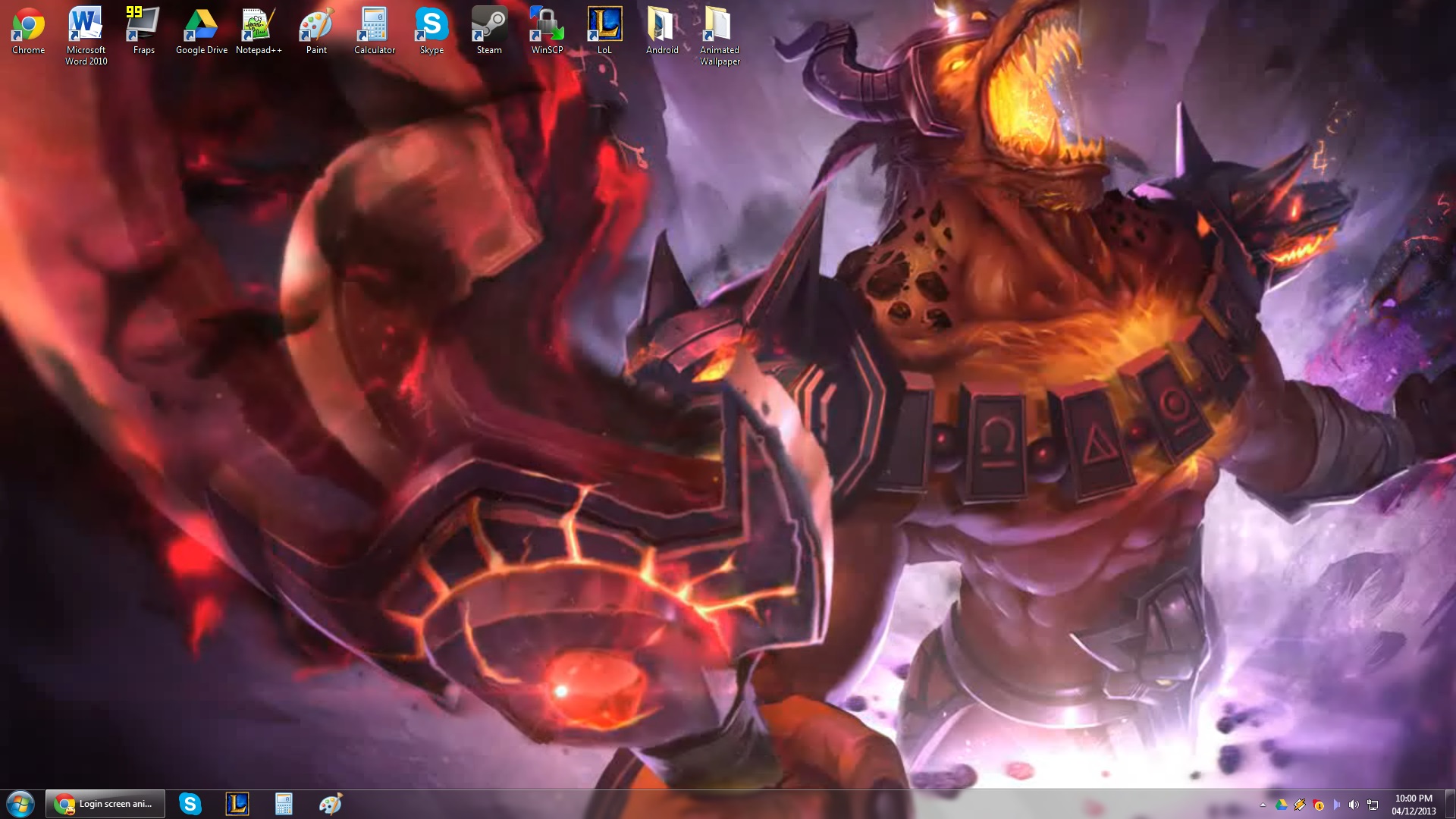Open the network status tray icon
Viewport: 1456px width, 819px height.
[x=1373, y=805]
